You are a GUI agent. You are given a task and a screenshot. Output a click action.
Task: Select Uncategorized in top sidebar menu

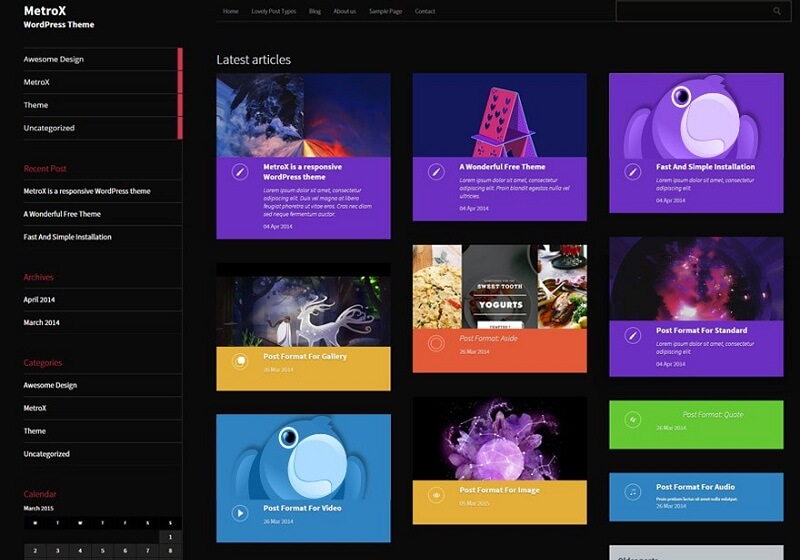[x=103, y=128]
